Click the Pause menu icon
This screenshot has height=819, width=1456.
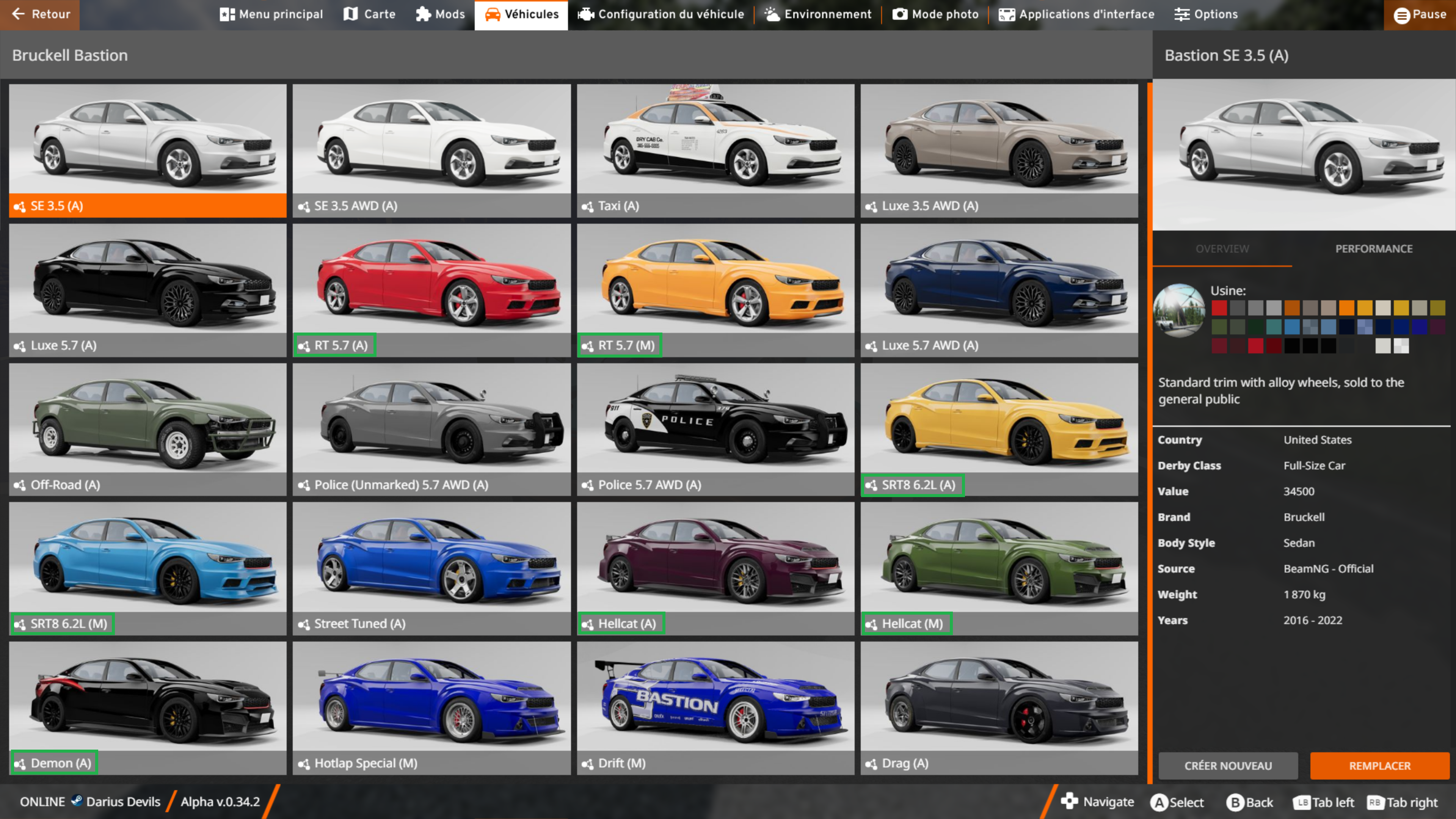point(1402,15)
